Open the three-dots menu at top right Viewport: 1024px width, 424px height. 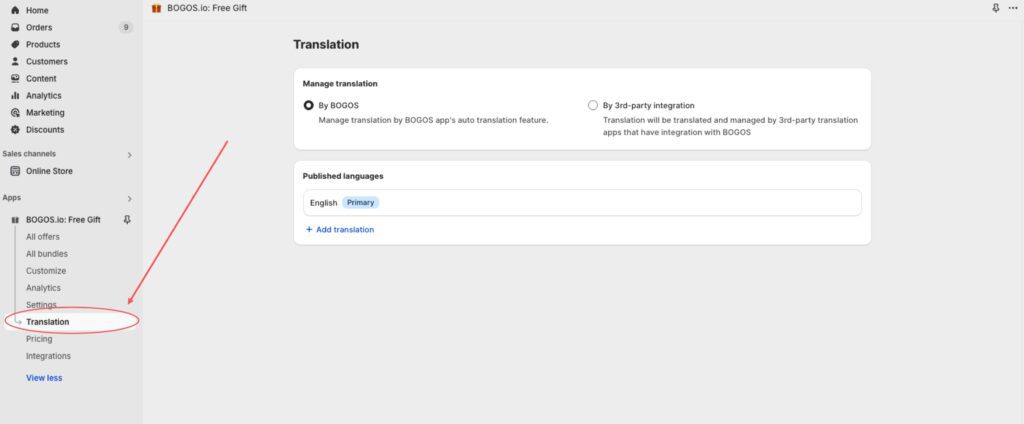1013,8
